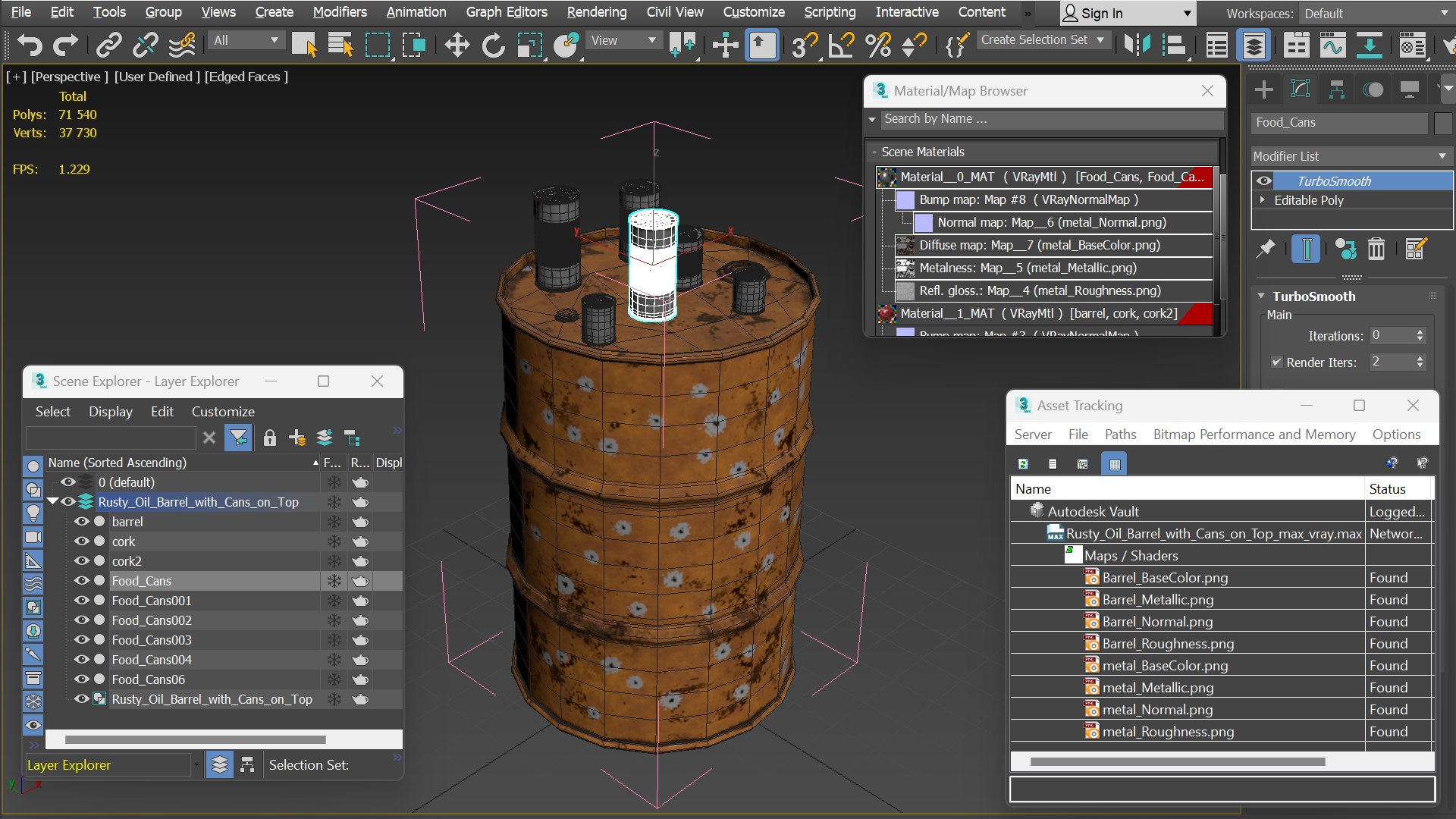Click the Undo arrow icon
This screenshot has height=819, width=1456.
30,45
